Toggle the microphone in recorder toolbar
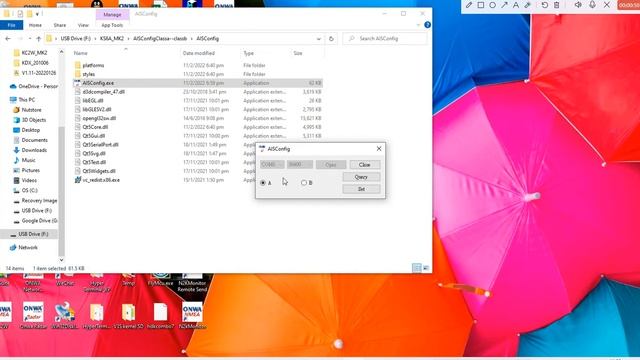The height and width of the screenshot is (360, 640). pos(592,5)
